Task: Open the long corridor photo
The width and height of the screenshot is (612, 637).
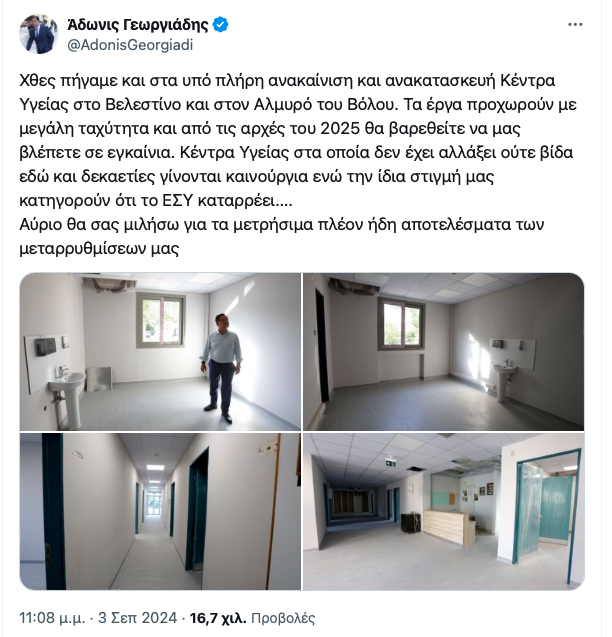Action: 161,511
